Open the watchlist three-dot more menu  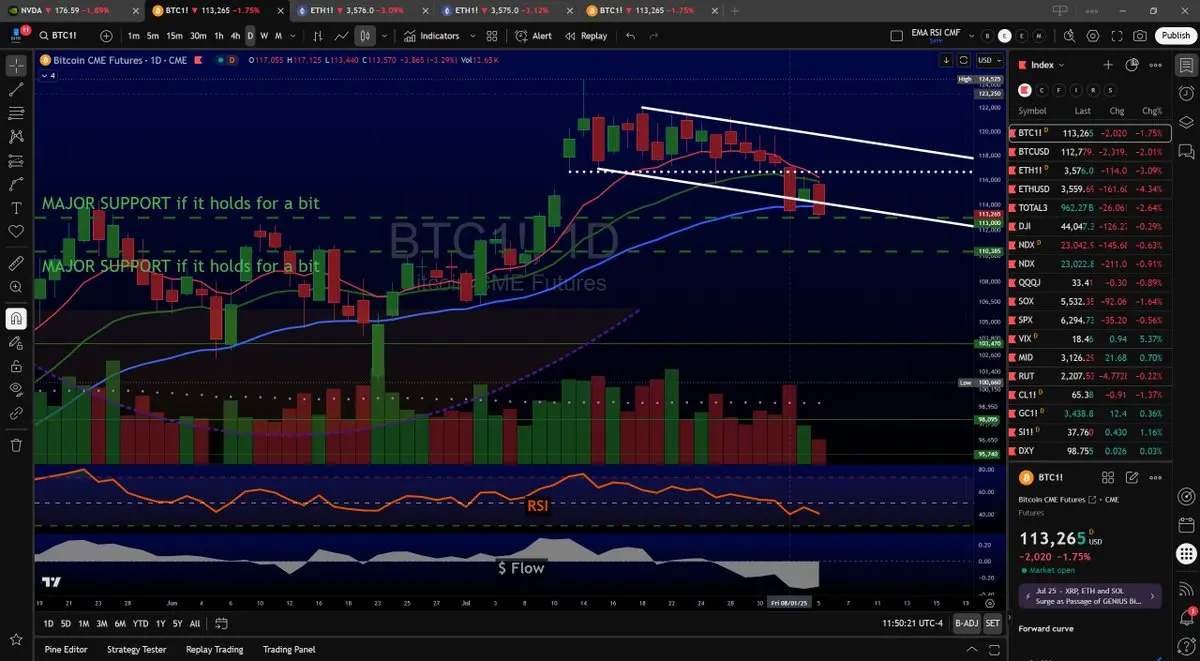pyautogui.click(x=1156, y=64)
